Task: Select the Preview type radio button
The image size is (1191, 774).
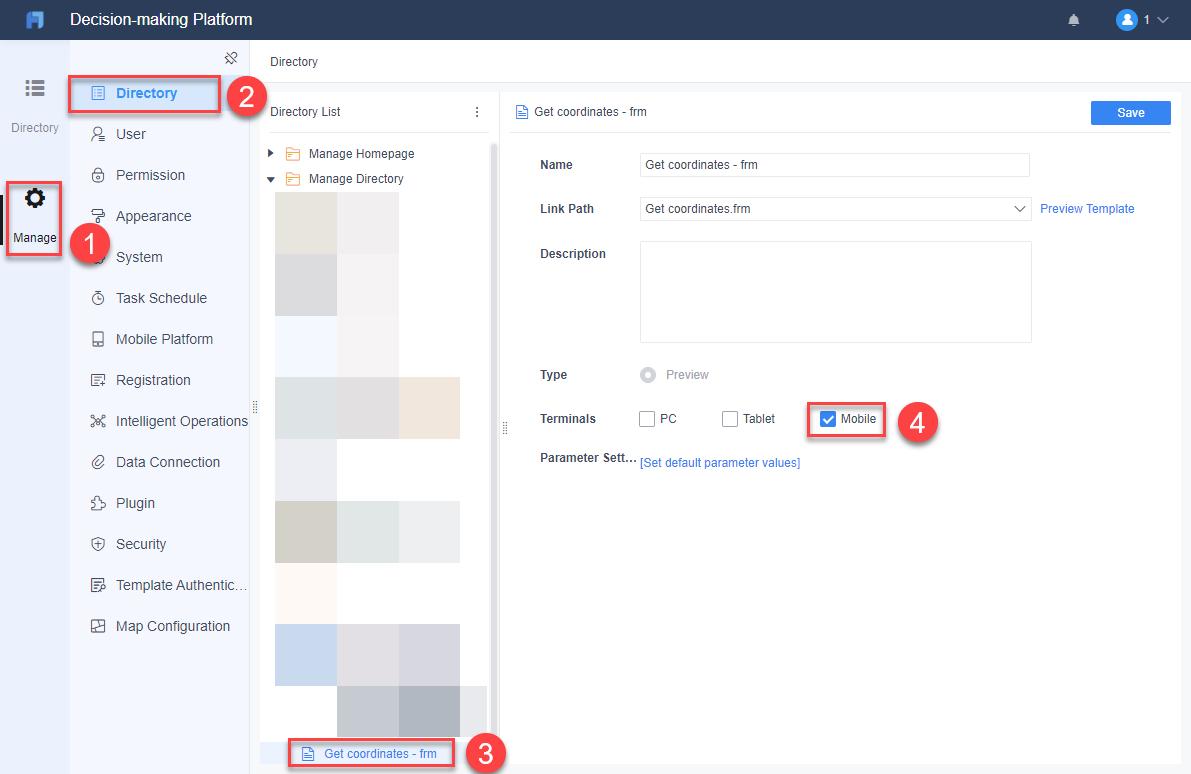Action: click(648, 375)
